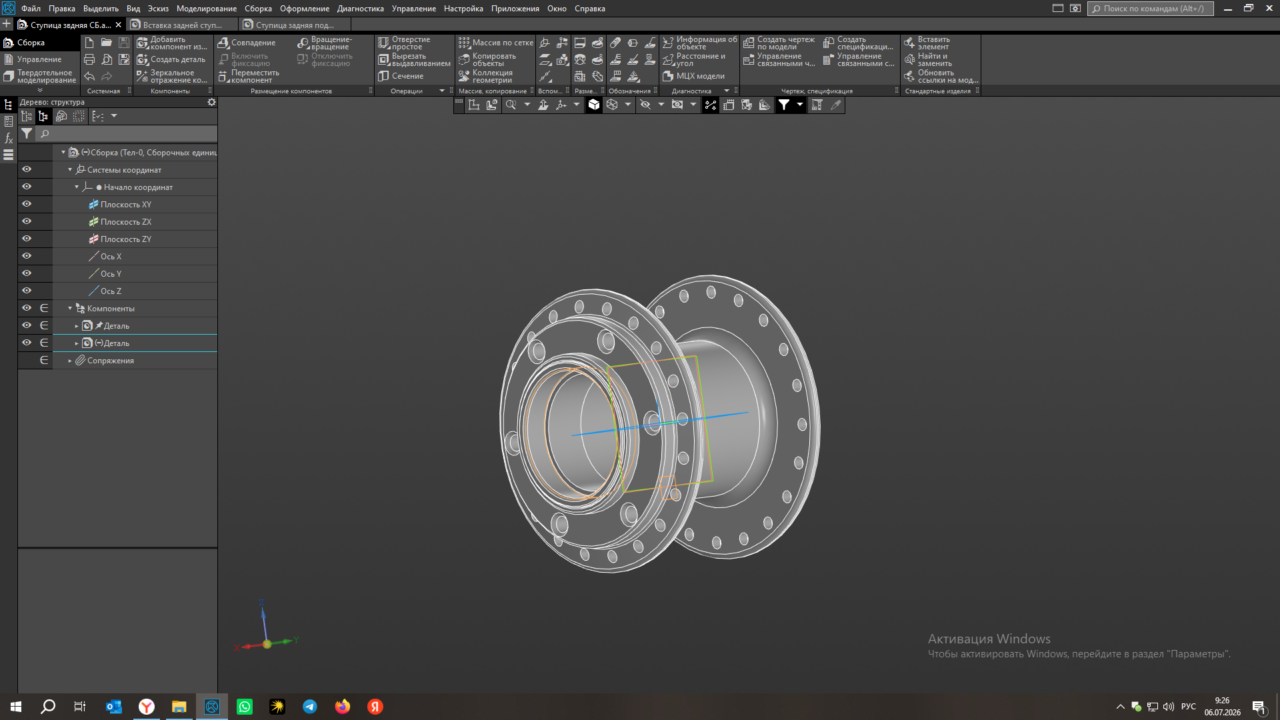Image resolution: width=1280 pixels, height=720 pixels.
Task: Click the zoom magnifier in the view toolbar
Action: [x=510, y=104]
